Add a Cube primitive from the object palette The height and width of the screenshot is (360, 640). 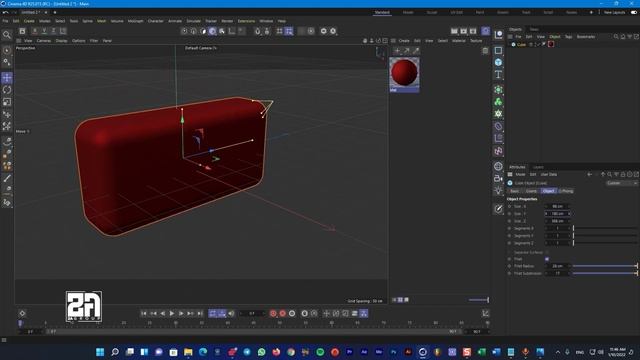click(498, 62)
